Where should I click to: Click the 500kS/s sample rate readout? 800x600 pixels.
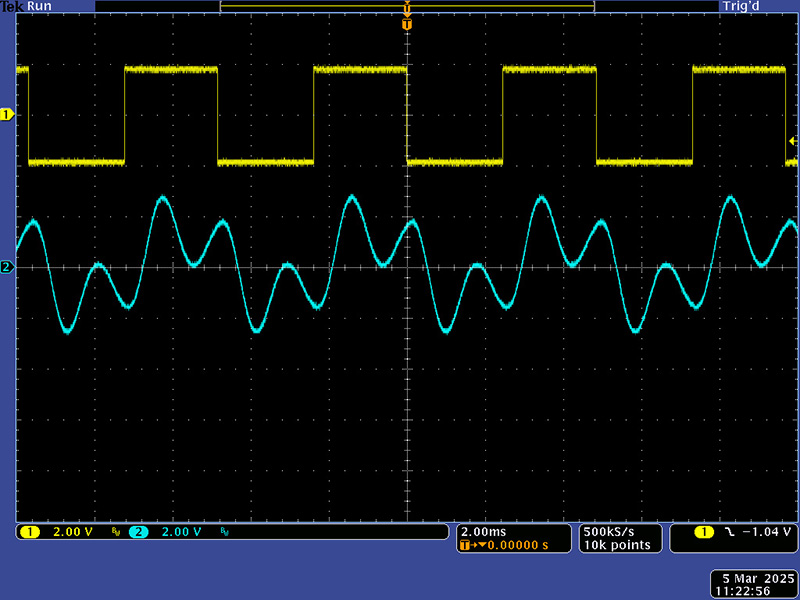click(x=608, y=531)
